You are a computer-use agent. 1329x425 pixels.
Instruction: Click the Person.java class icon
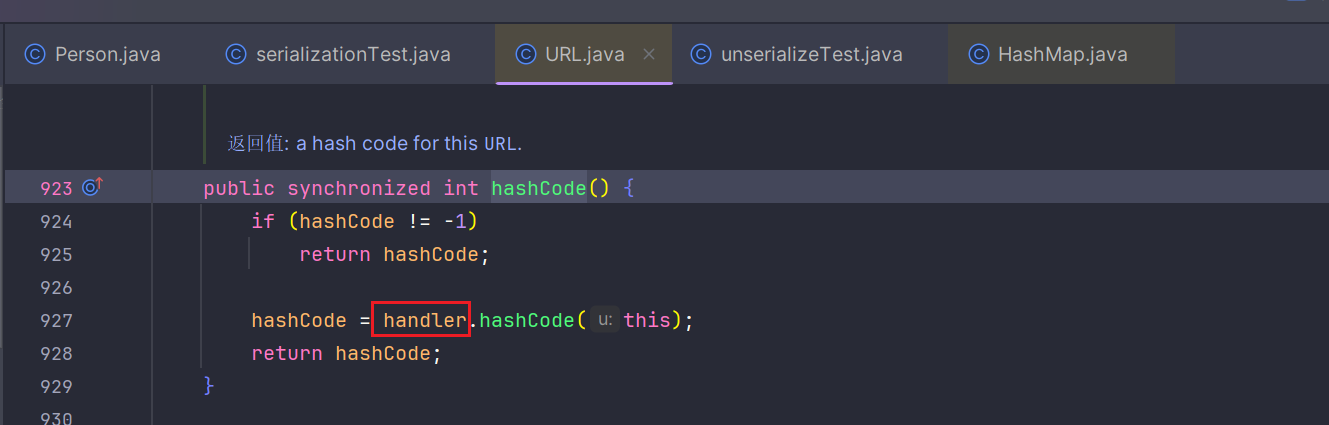35,55
